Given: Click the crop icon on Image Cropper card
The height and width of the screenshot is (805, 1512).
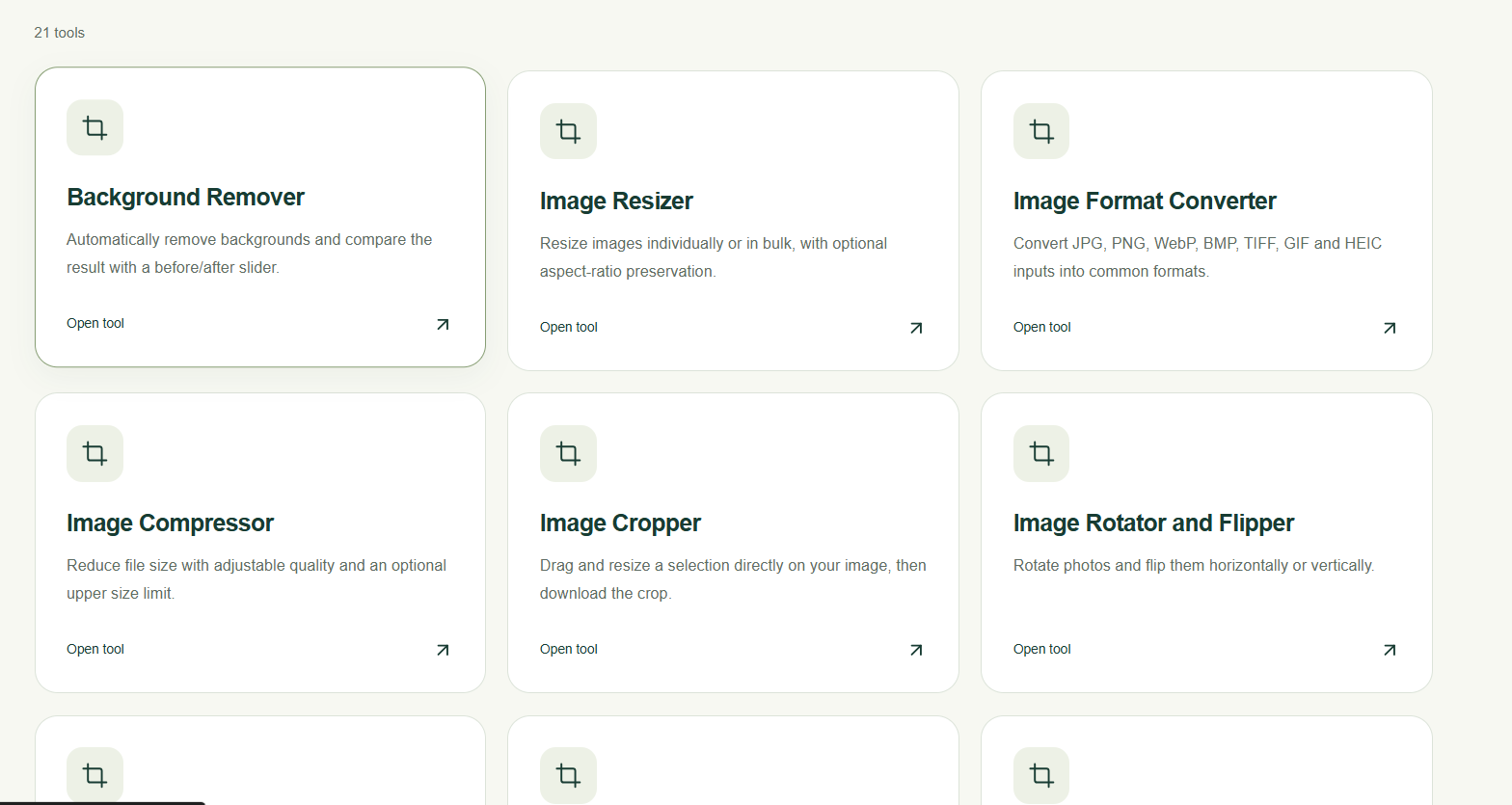Looking at the screenshot, I should (x=568, y=453).
